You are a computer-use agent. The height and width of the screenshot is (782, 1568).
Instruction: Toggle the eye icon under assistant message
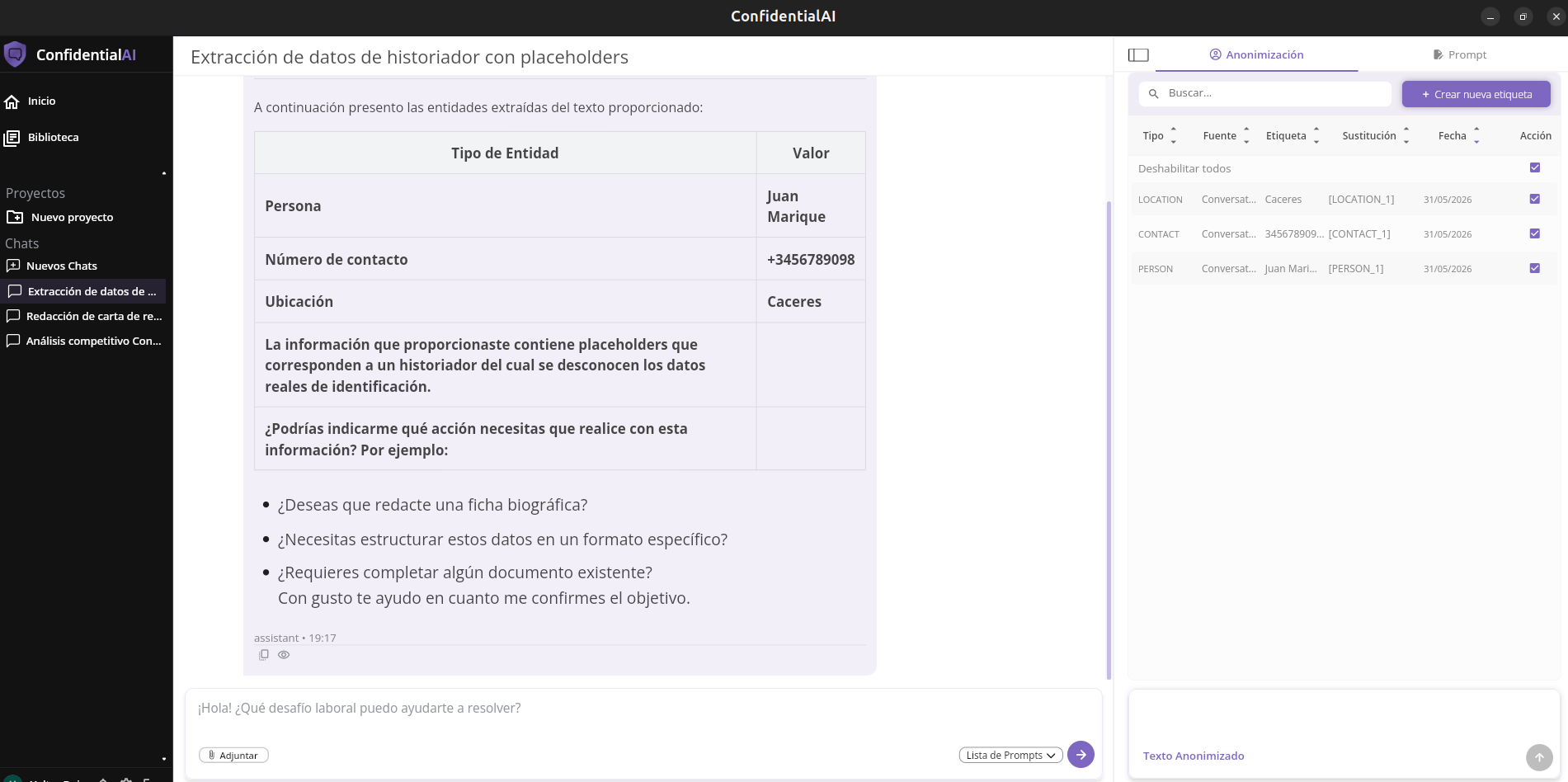point(284,655)
